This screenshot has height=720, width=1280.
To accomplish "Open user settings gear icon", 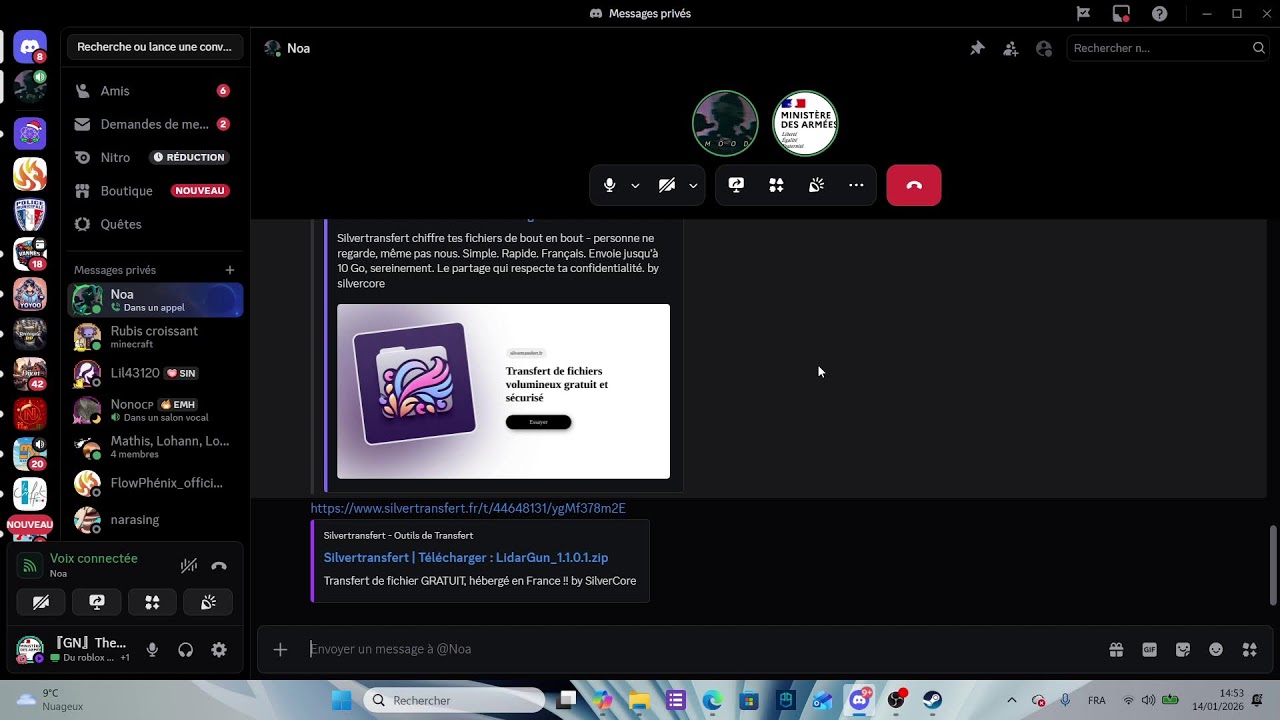I will (219, 650).
